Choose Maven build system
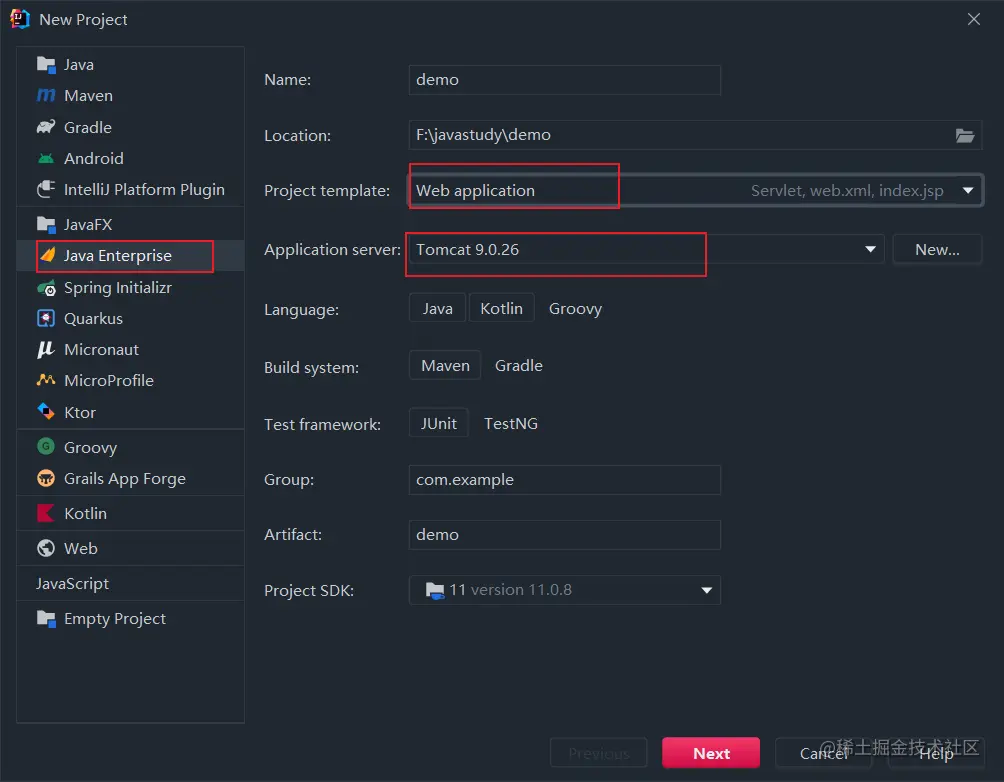 pyautogui.click(x=445, y=366)
